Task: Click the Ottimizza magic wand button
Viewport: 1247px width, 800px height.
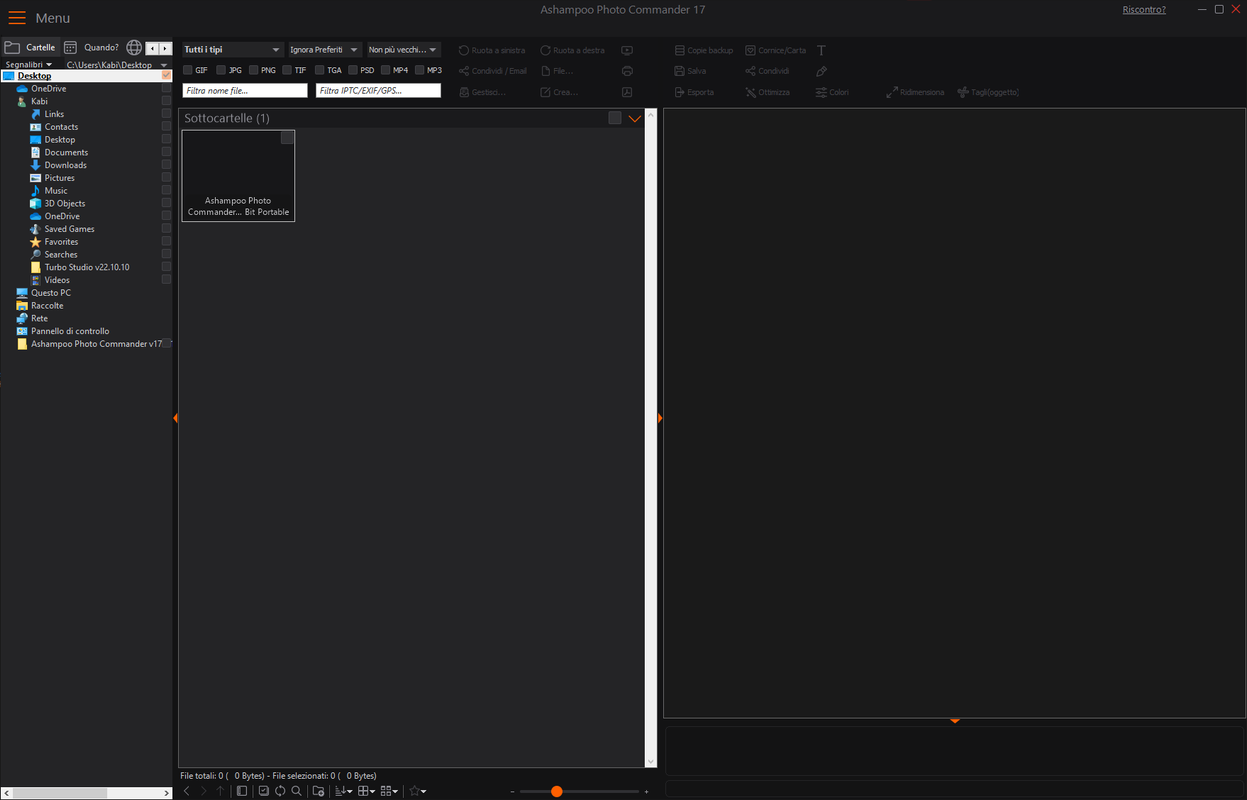Action: [767, 92]
